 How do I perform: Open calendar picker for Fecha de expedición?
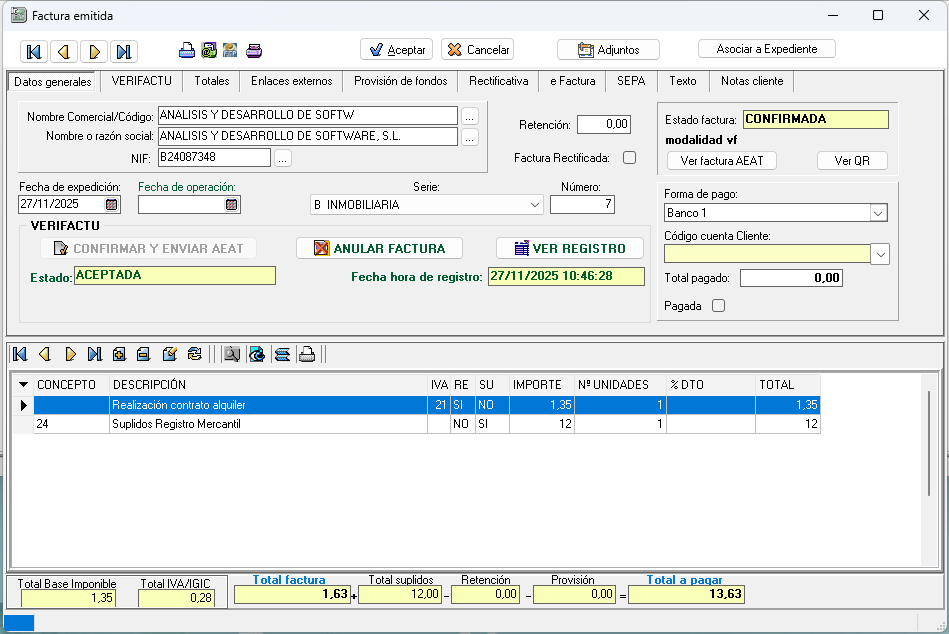point(112,204)
